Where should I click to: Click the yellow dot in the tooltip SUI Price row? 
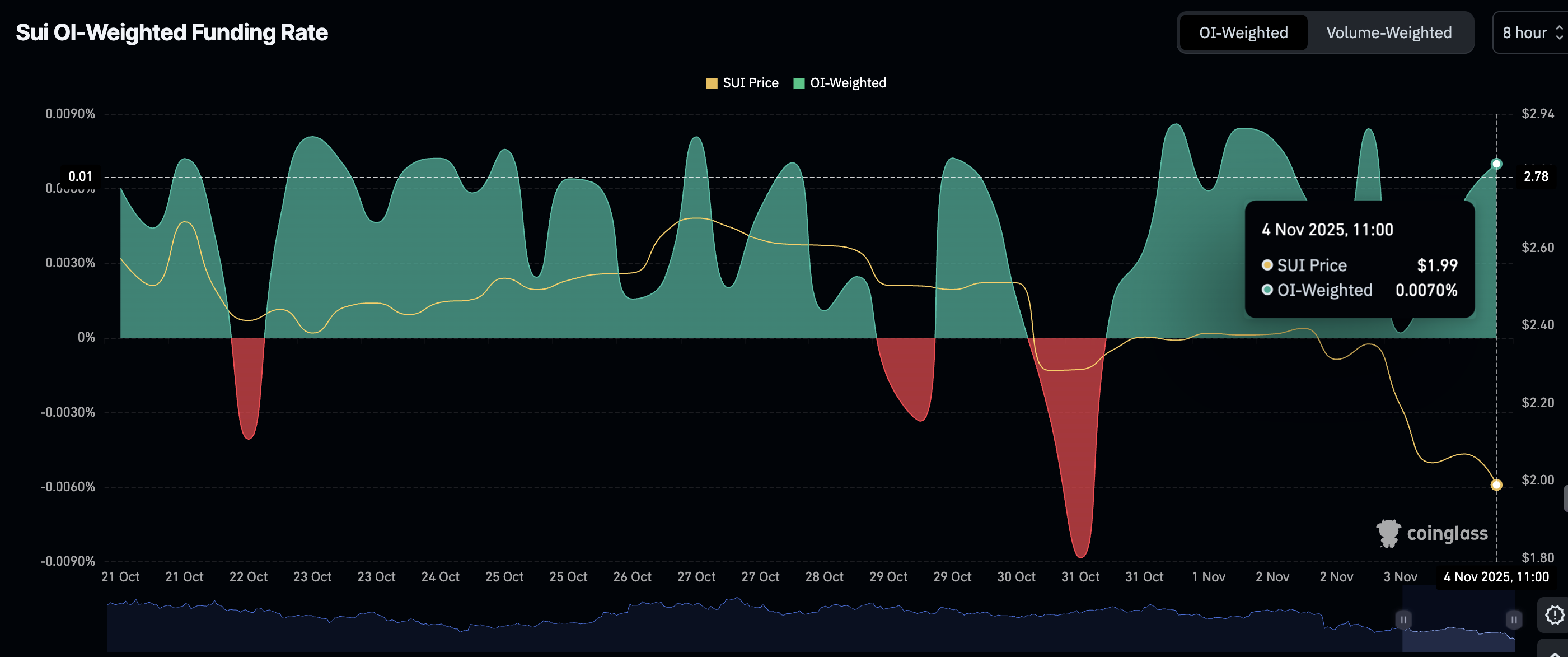tap(1267, 265)
